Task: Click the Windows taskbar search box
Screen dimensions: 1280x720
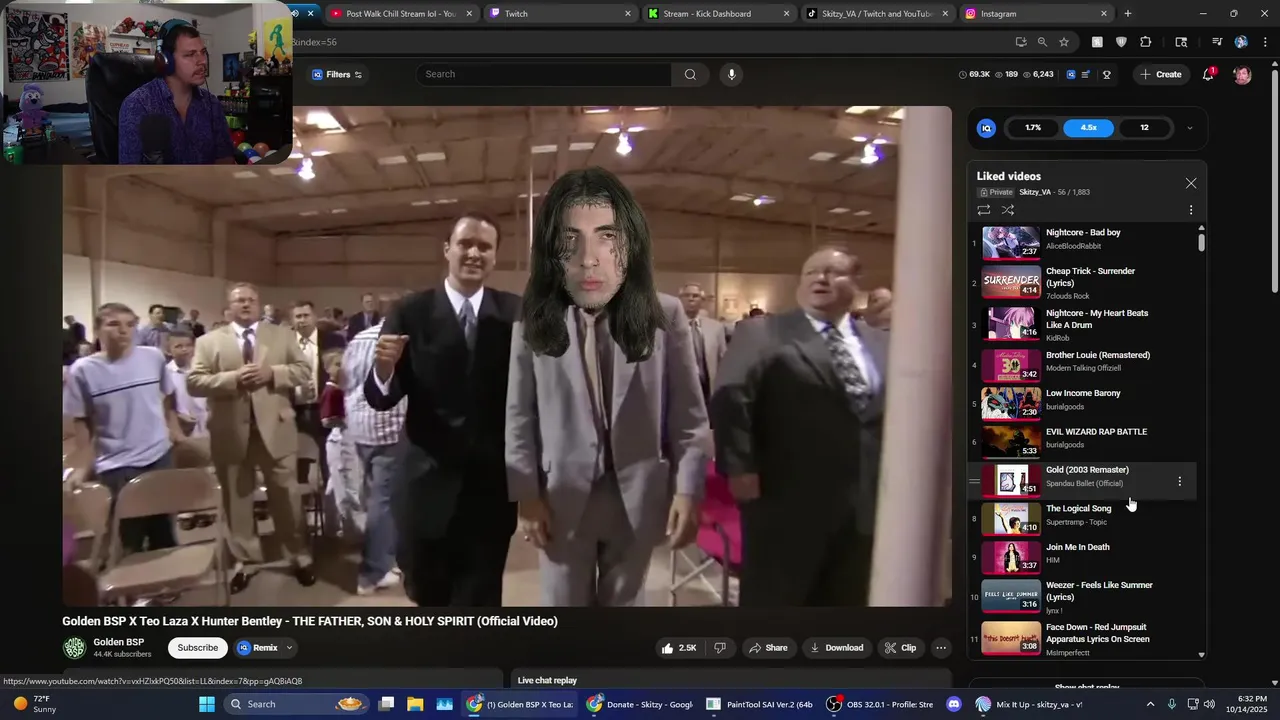Action: click(295, 704)
